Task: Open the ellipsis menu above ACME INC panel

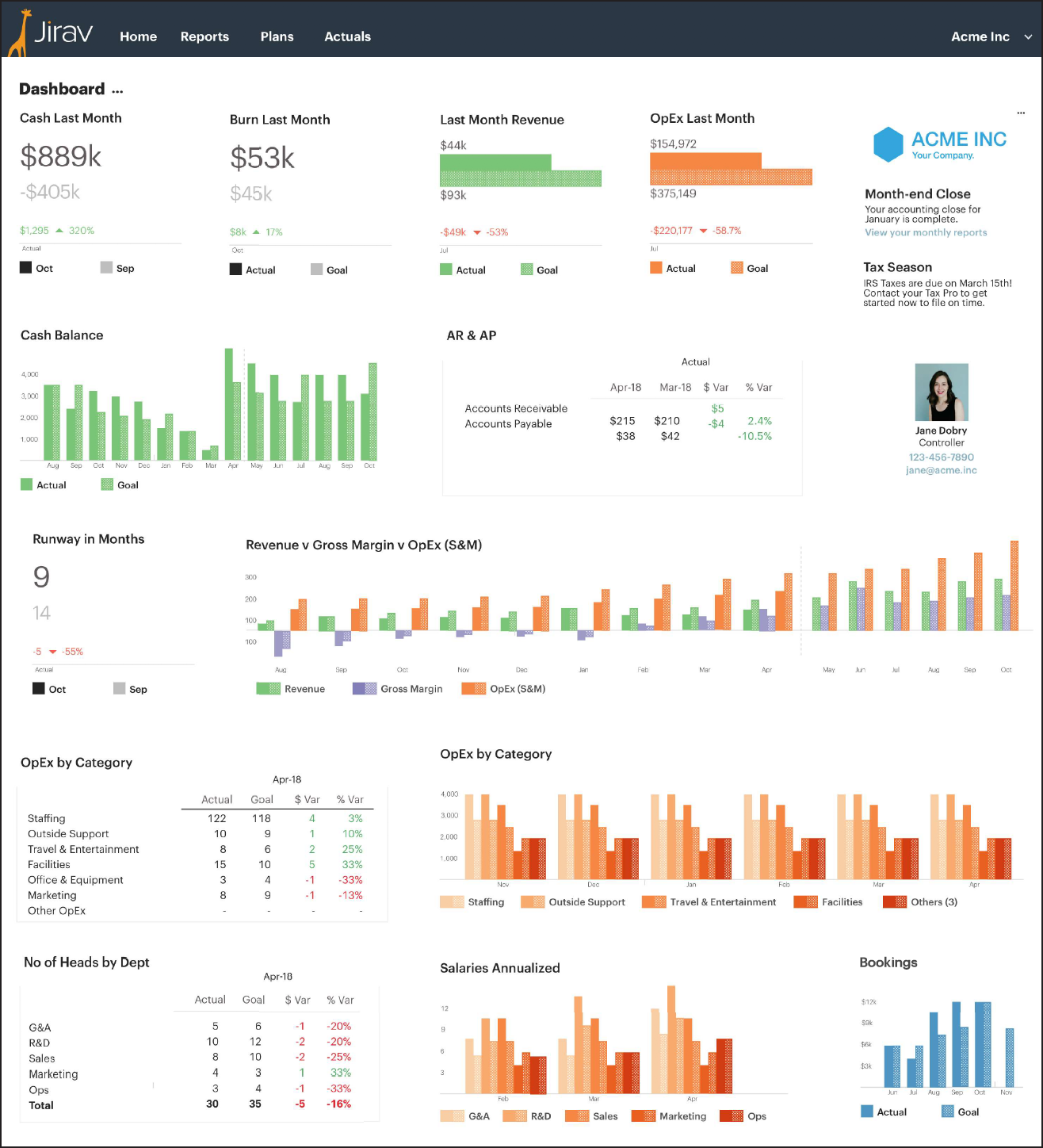Action: click(x=1021, y=113)
